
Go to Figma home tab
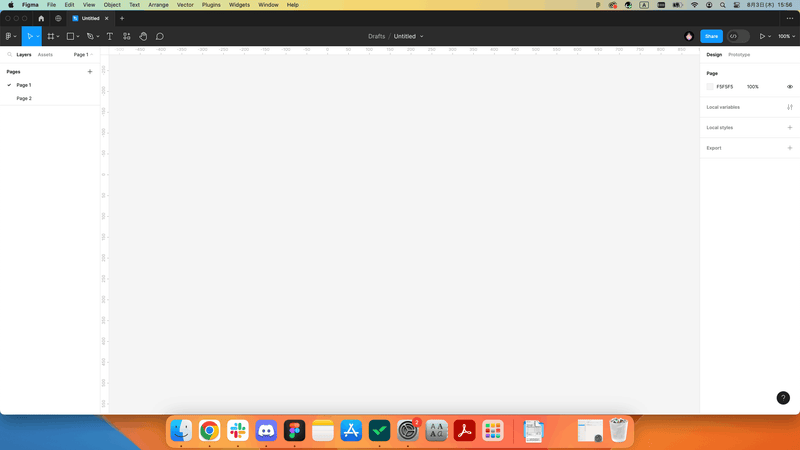41,18
